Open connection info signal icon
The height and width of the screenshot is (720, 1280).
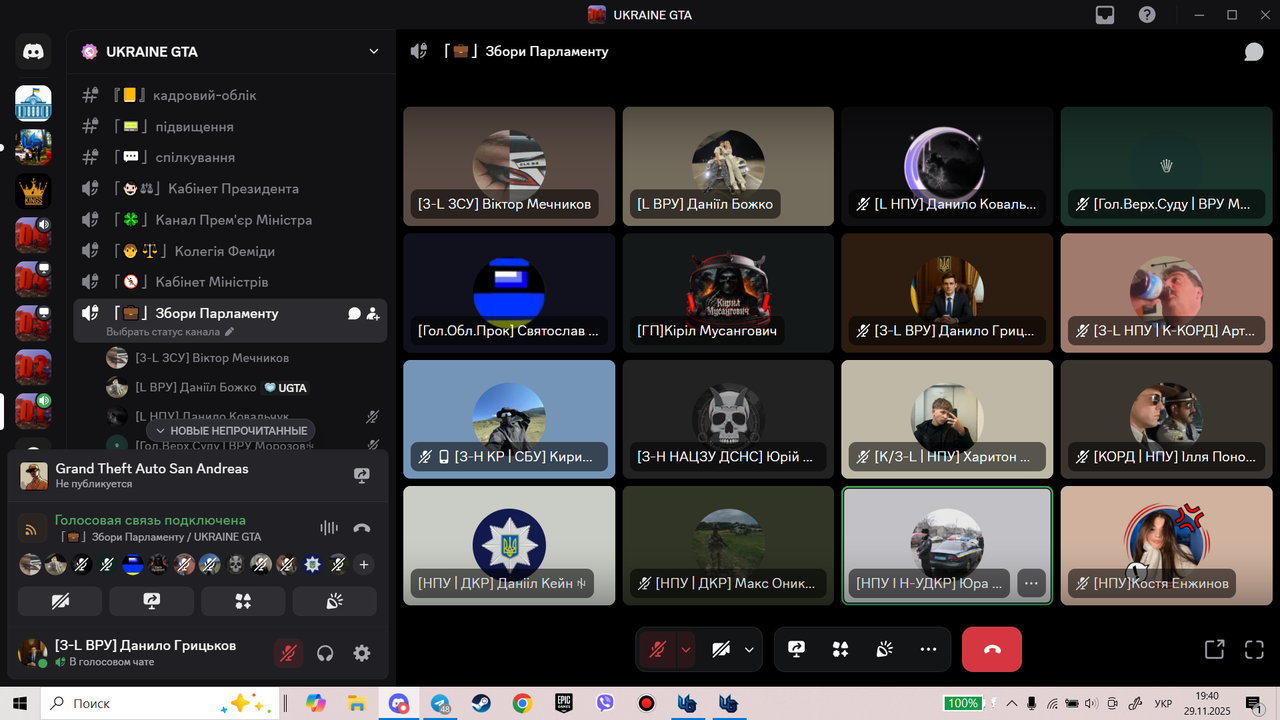coord(30,529)
